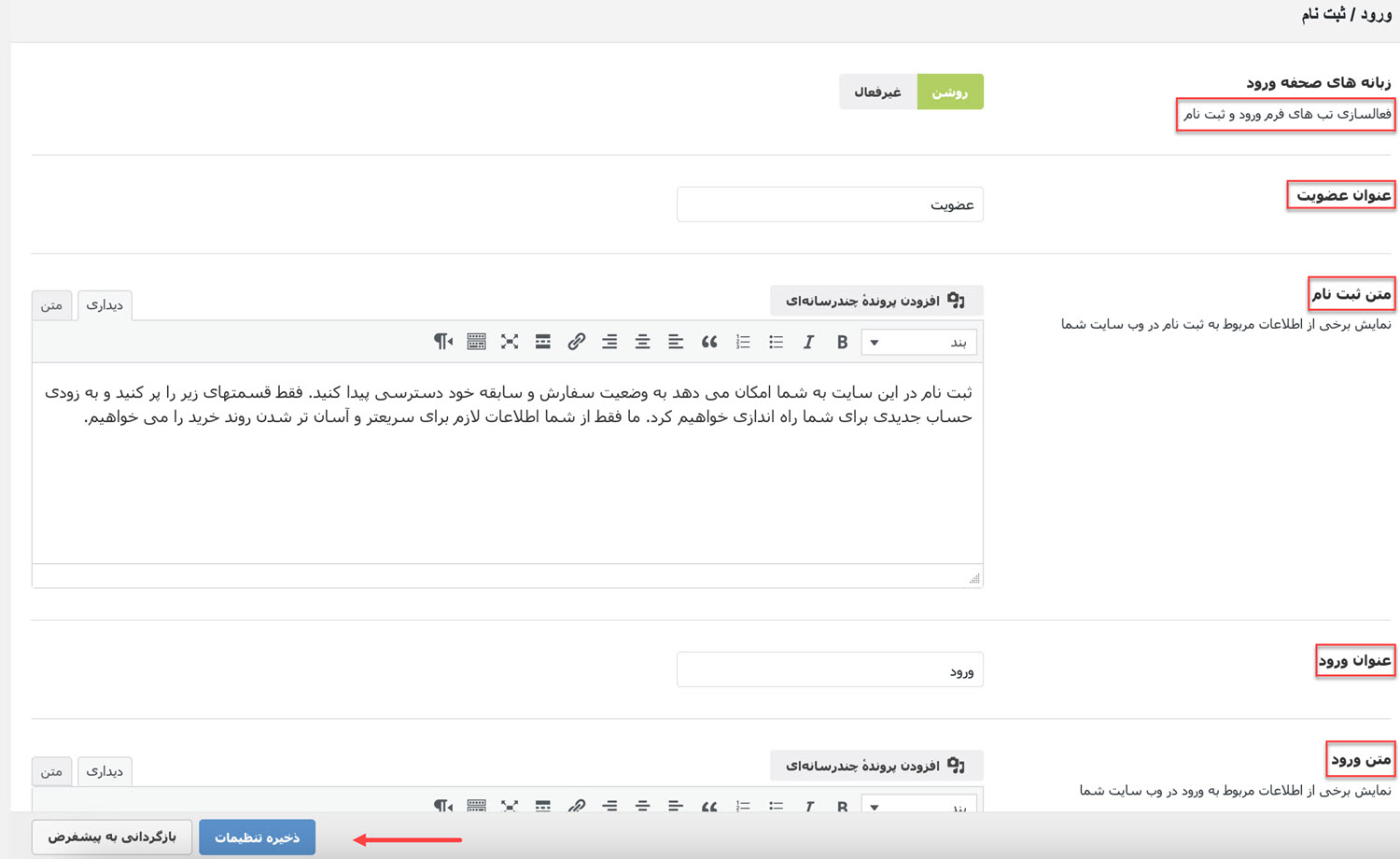Enter fullscreen mode in registration text editor
Screen dimensions: 1400x859
click(510, 342)
